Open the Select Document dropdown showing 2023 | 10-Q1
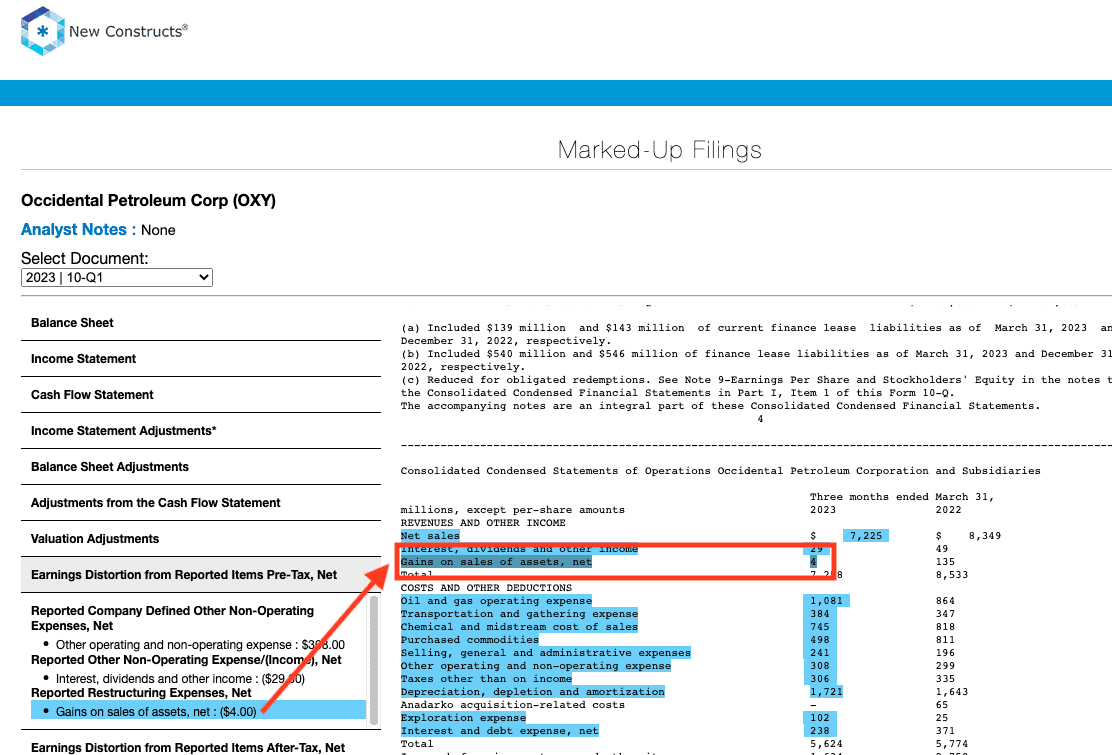This screenshot has width=1112, height=755. (x=117, y=277)
